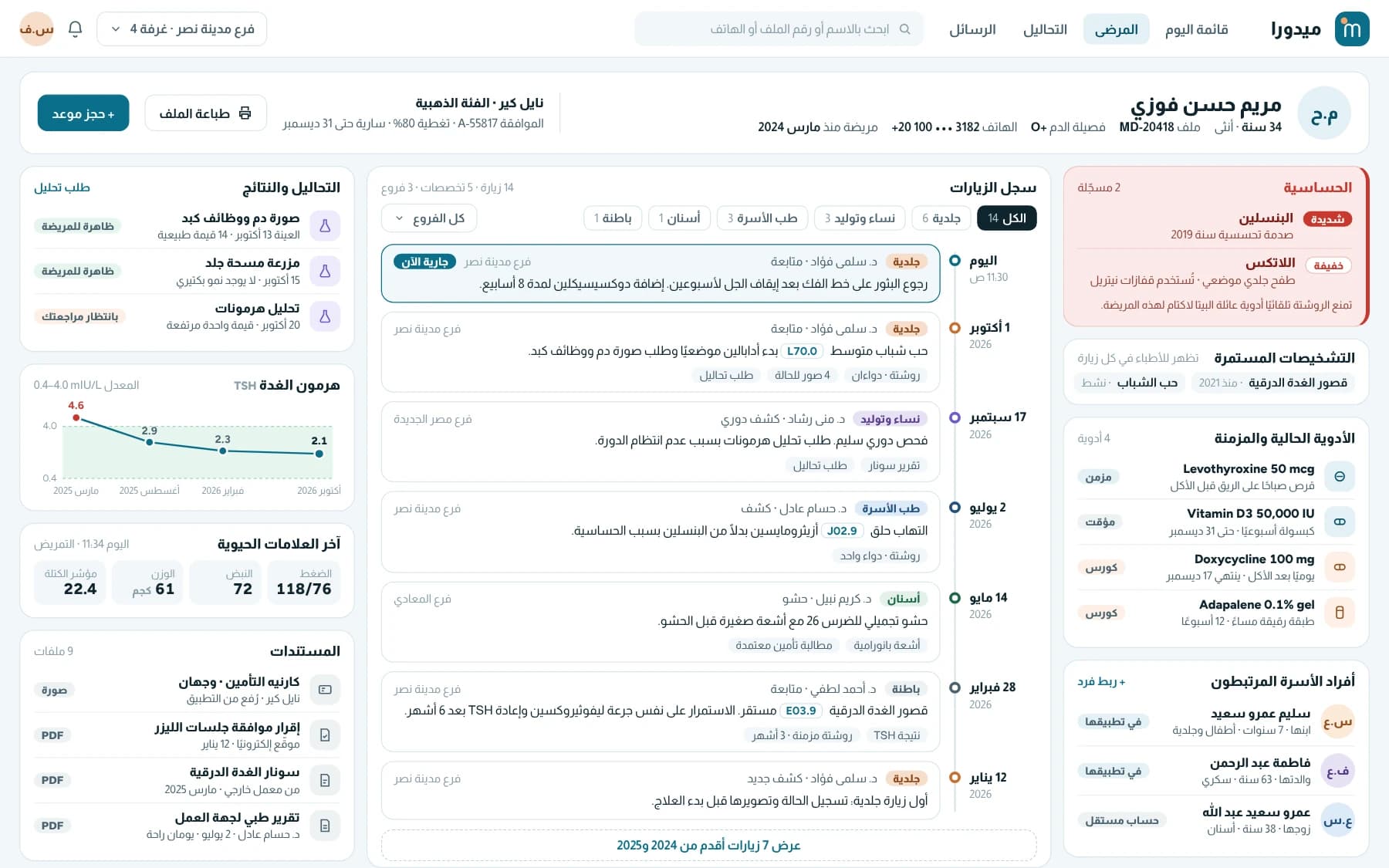The width and height of the screenshot is (1389, 868).
Task: Click the search magnifier icon
Action: click(905, 29)
